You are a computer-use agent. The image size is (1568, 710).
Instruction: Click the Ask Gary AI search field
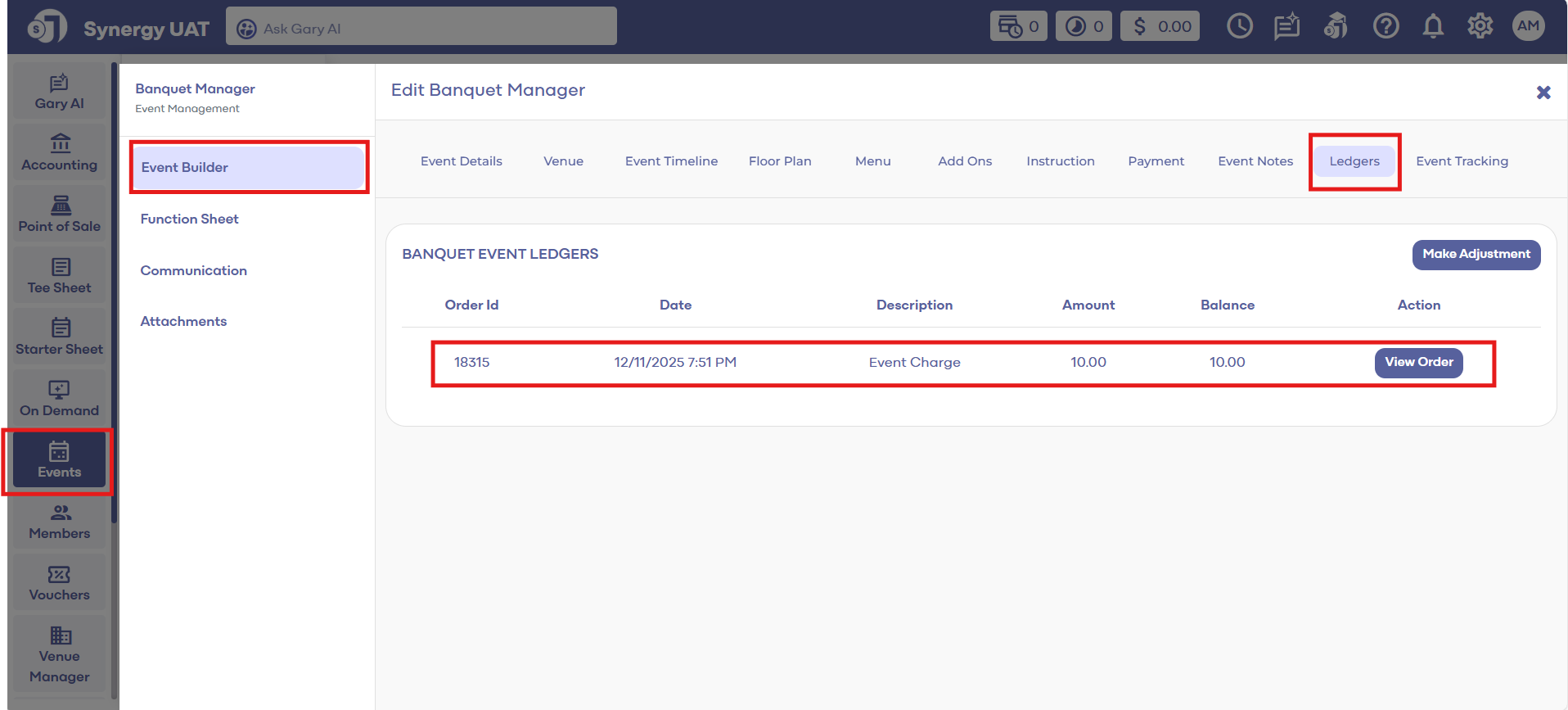pyautogui.click(x=421, y=29)
